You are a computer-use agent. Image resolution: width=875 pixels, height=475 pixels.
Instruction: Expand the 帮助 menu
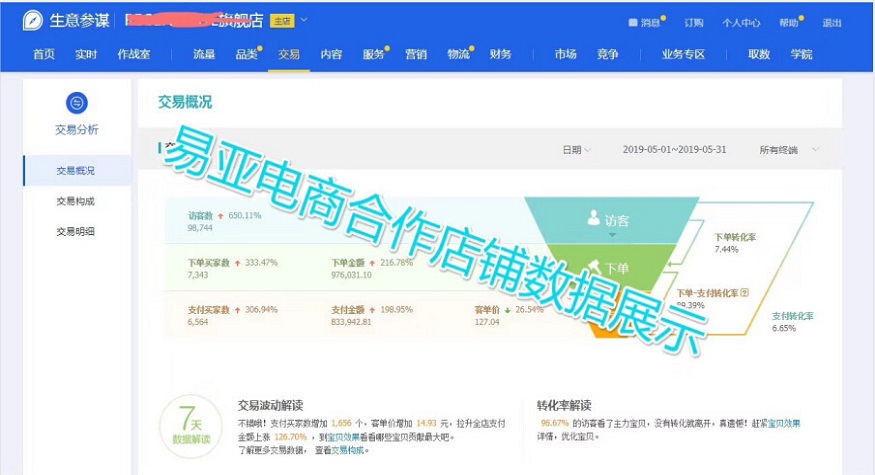tap(791, 22)
